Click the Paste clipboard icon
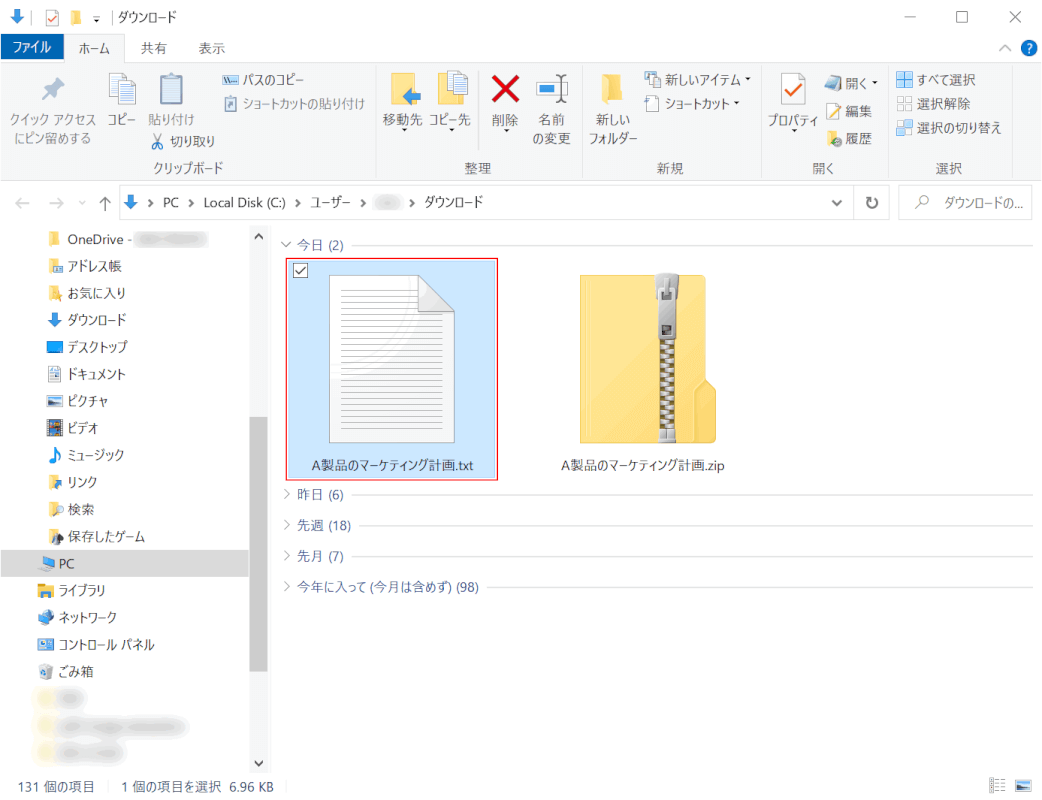The height and width of the screenshot is (800, 1042). 171,89
